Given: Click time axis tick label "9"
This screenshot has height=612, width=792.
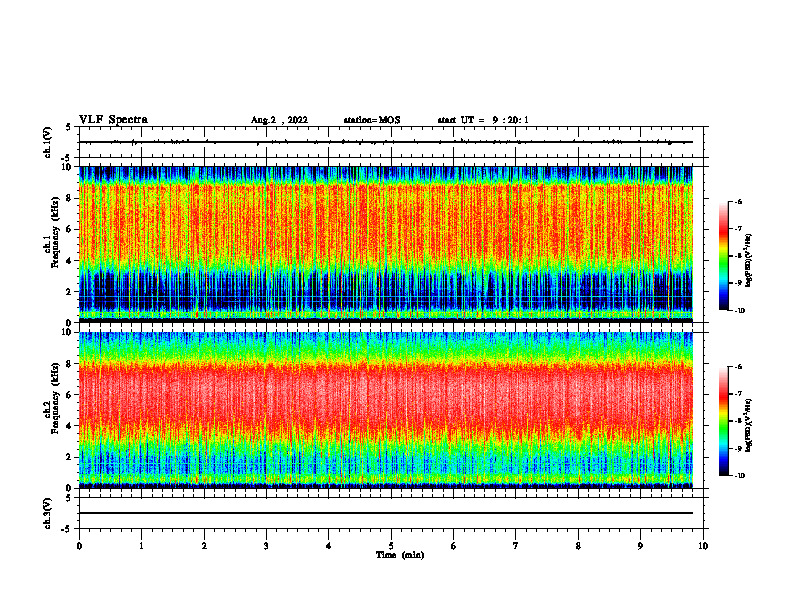Looking at the screenshot, I should pos(640,546).
